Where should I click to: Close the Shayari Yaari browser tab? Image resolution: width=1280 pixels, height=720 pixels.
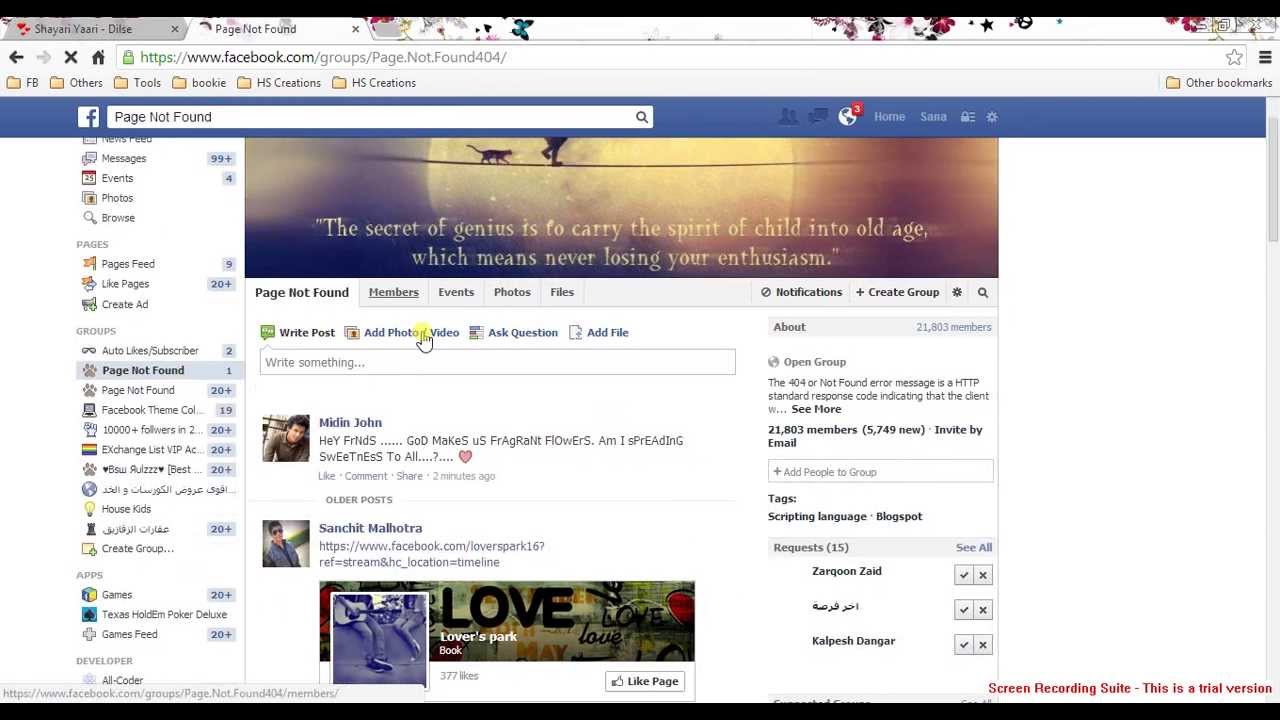pyautogui.click(x=175, y=29)
